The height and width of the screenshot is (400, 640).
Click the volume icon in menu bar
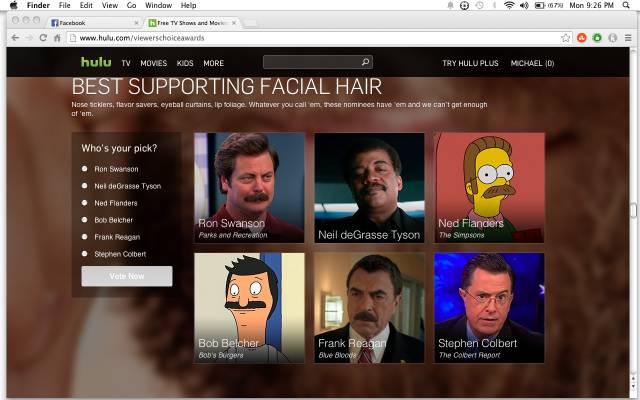point(524,5)
